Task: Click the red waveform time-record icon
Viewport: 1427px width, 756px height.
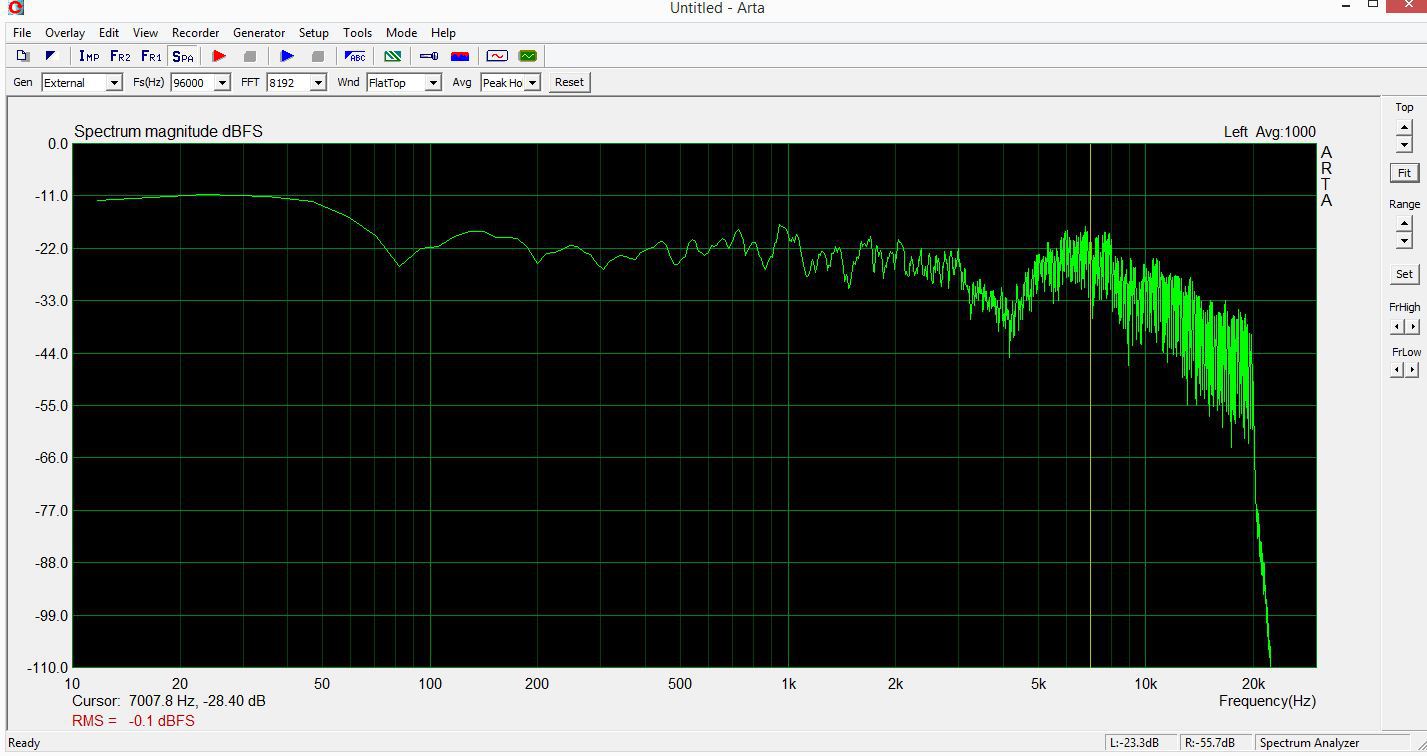Action: click(x=497, y=56)
